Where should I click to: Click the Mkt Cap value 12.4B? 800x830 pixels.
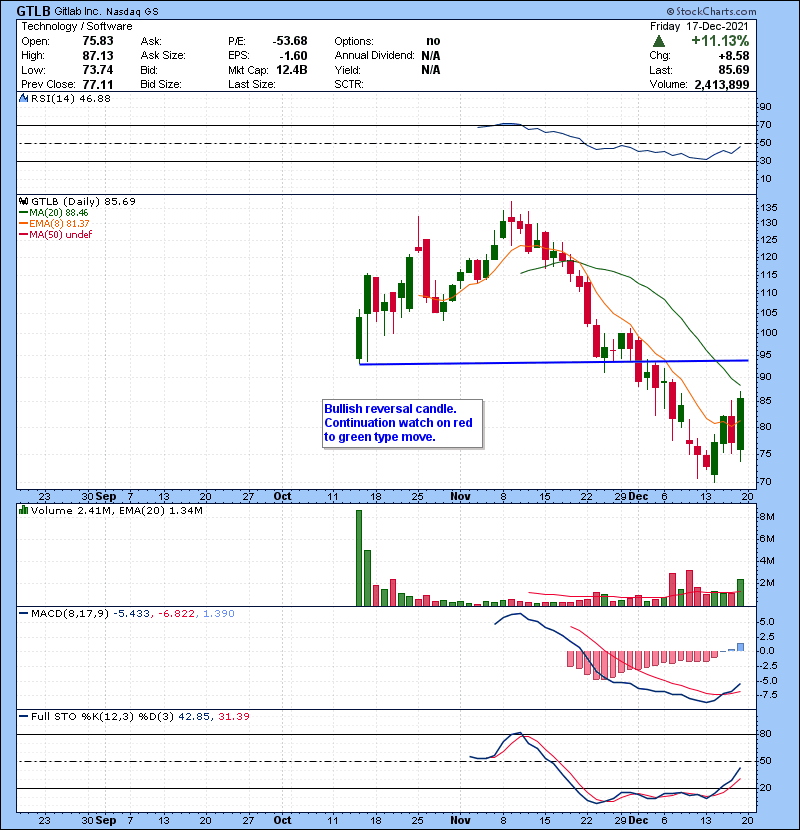292,70
